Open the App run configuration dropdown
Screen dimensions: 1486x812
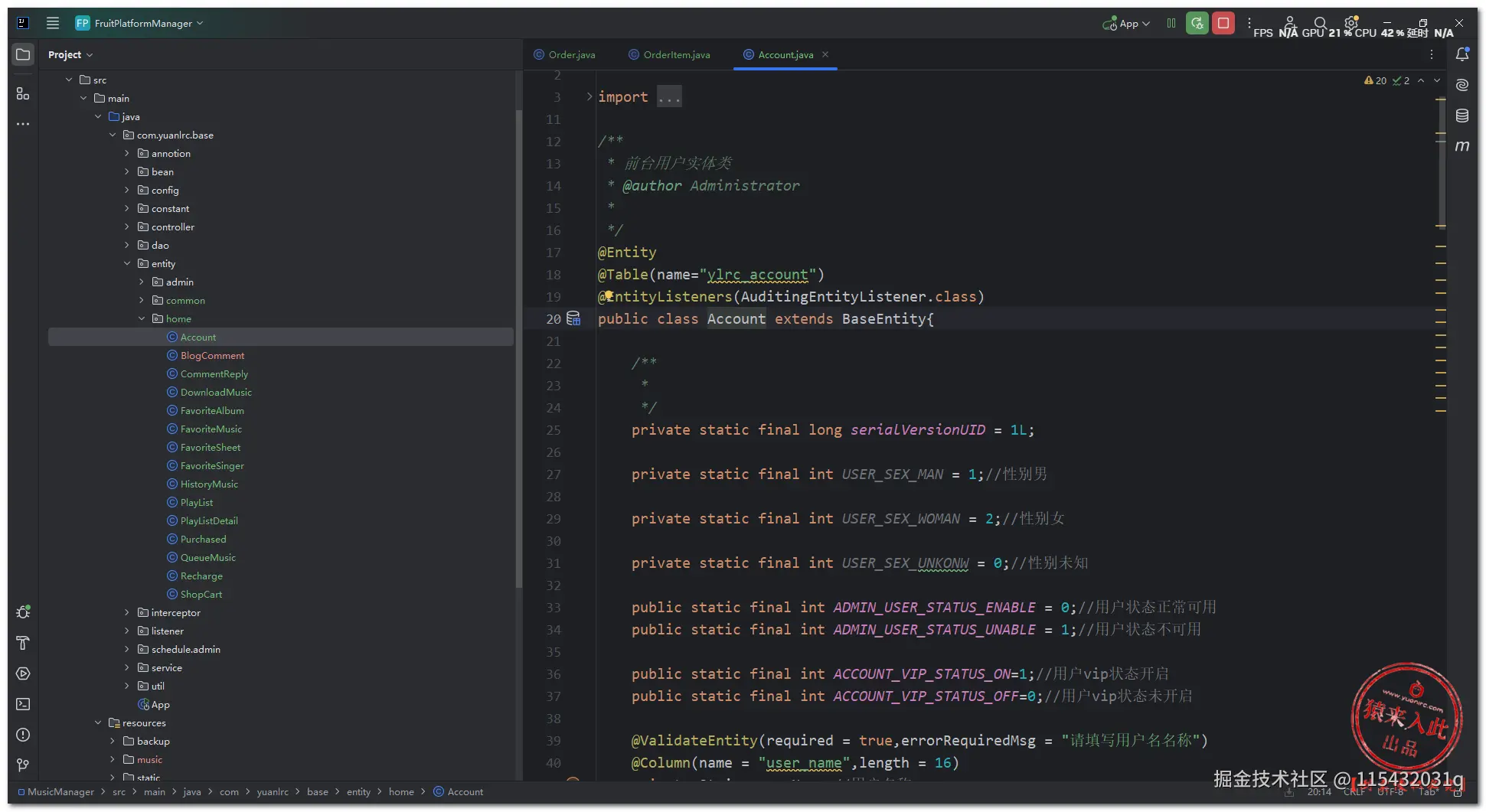(x=1126, y=23)
